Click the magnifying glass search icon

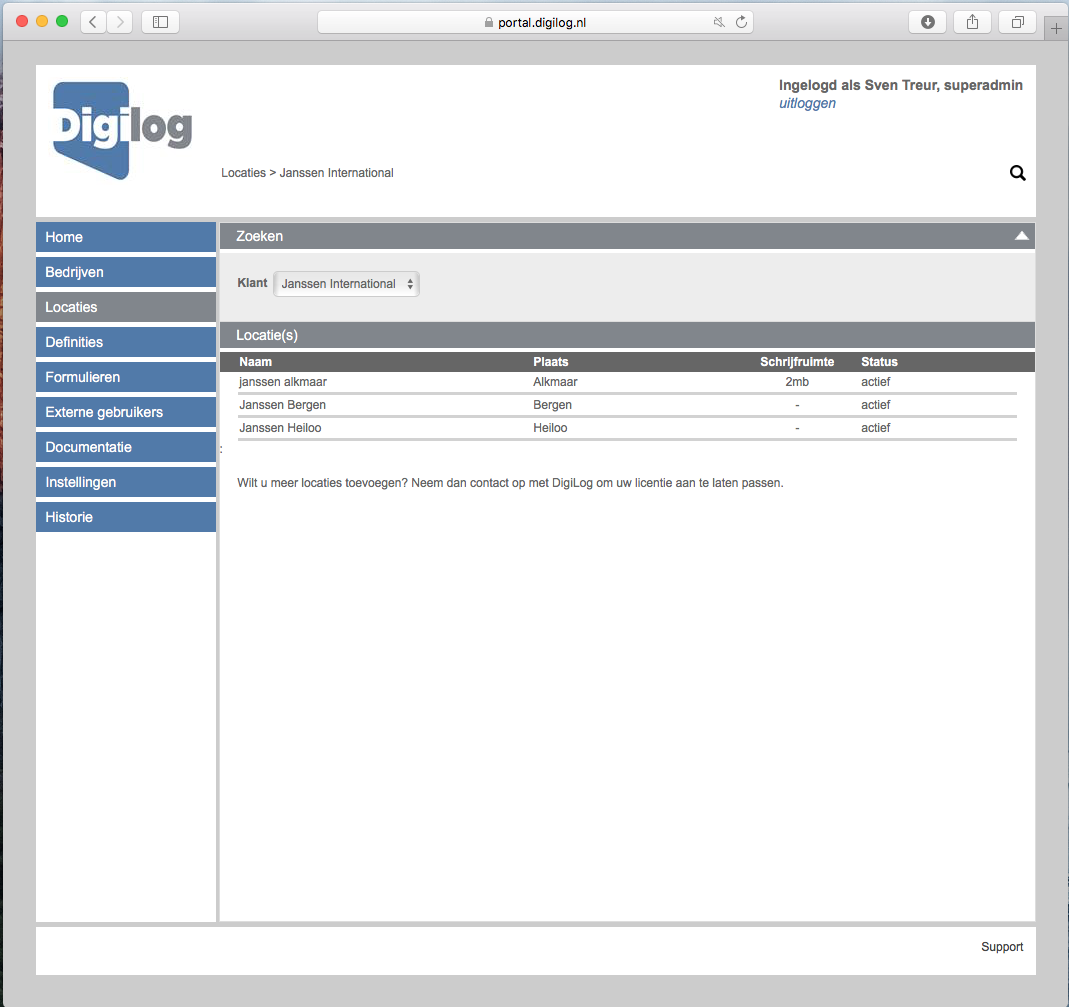1017,173
